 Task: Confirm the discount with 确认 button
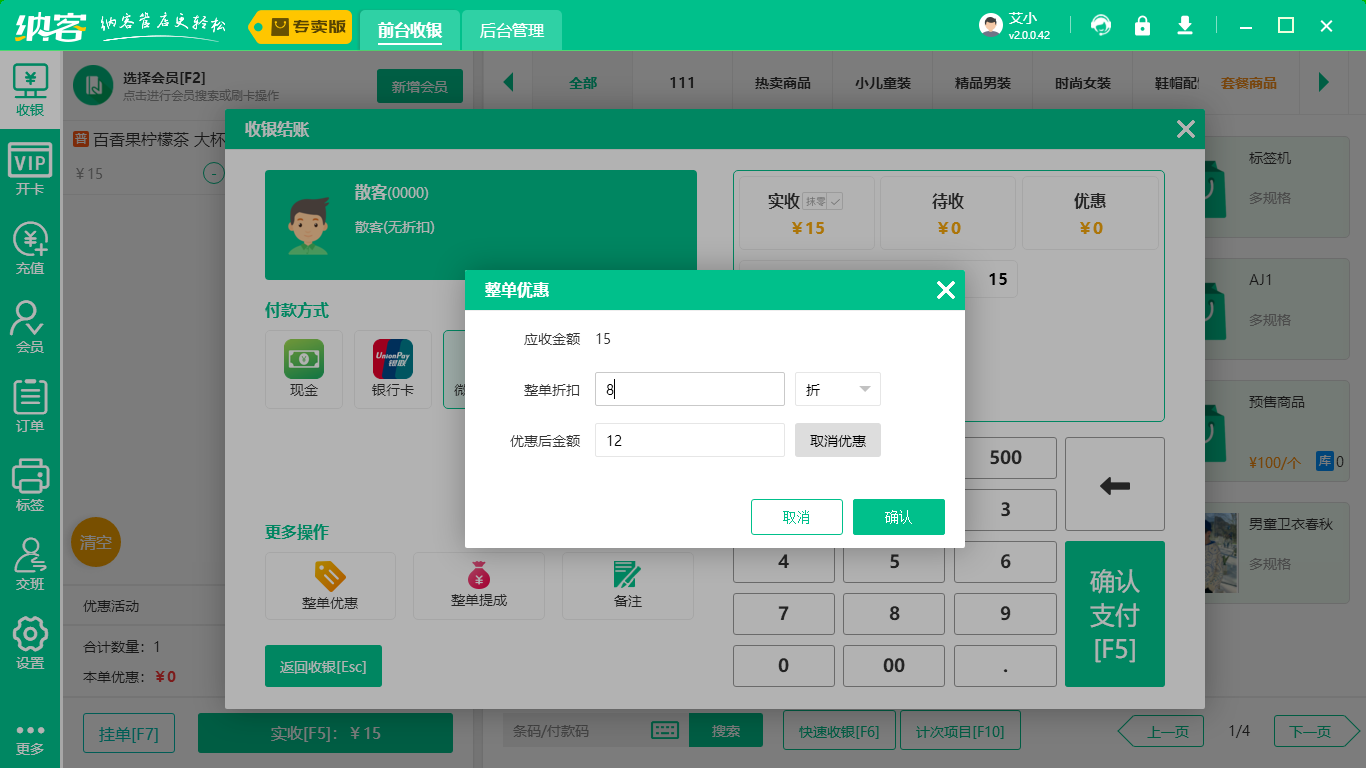pos(898,517)
